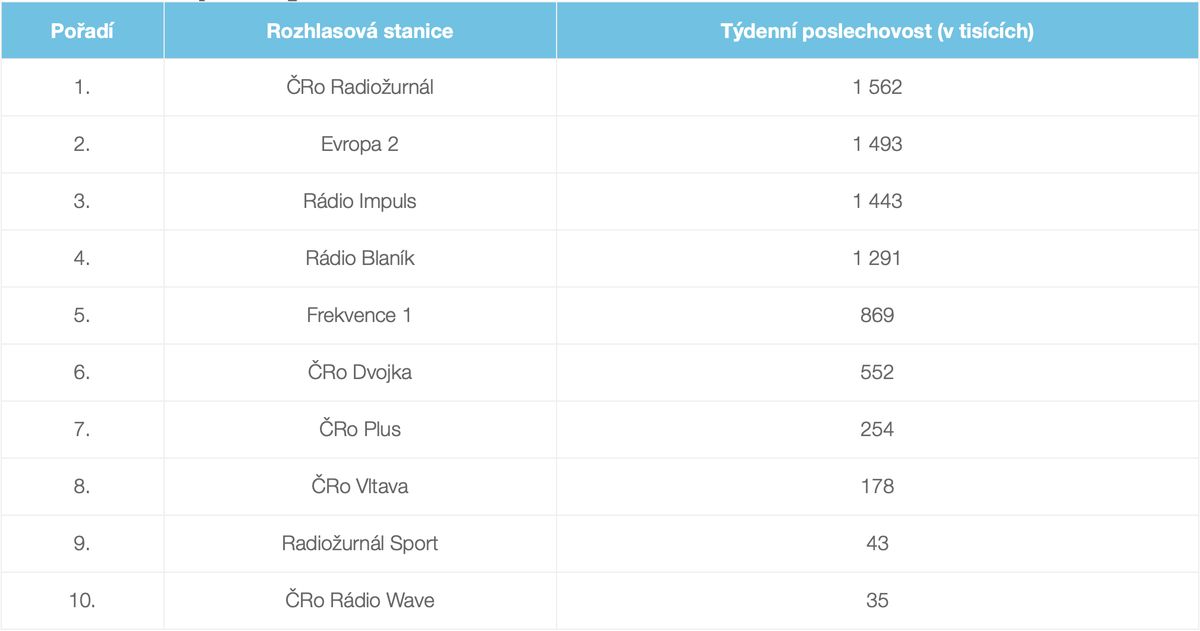1200x631 pixels.
Task: Click the 869 listenership value
Action: click(x=877, y=315)
